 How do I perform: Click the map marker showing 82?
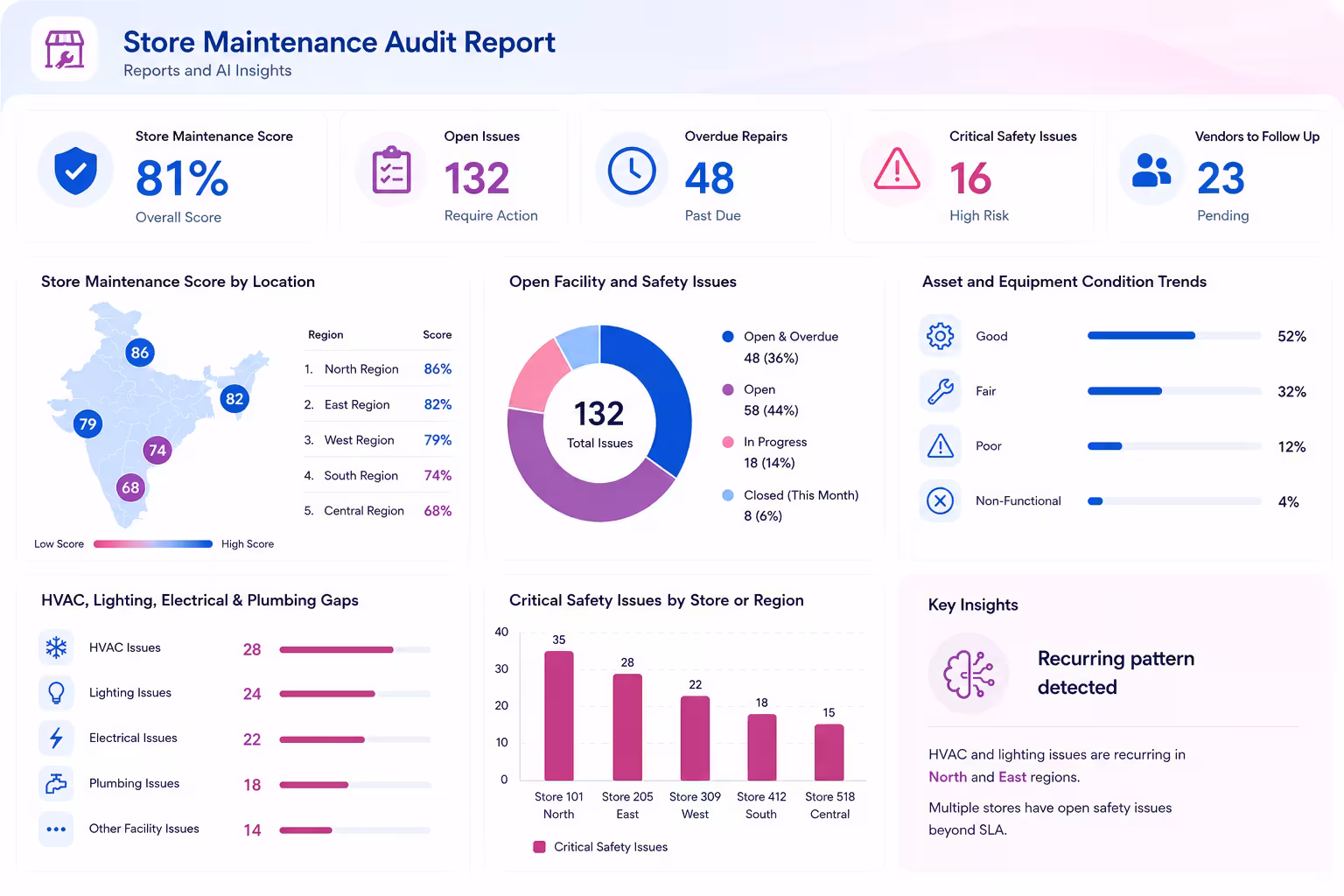[x=234, y=399]
